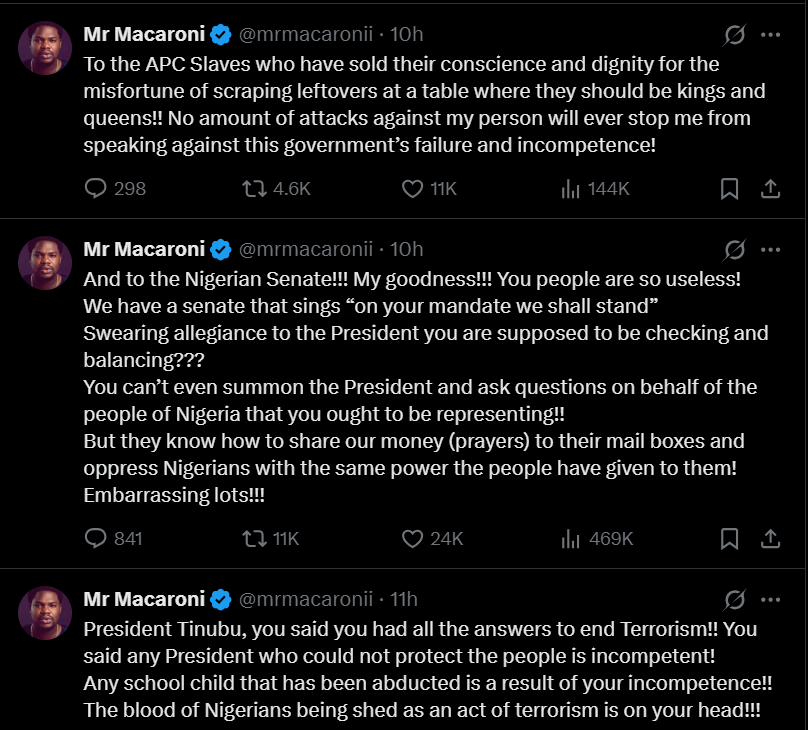Open more options on the Tinubu post
808x730 pixels.
770,599
